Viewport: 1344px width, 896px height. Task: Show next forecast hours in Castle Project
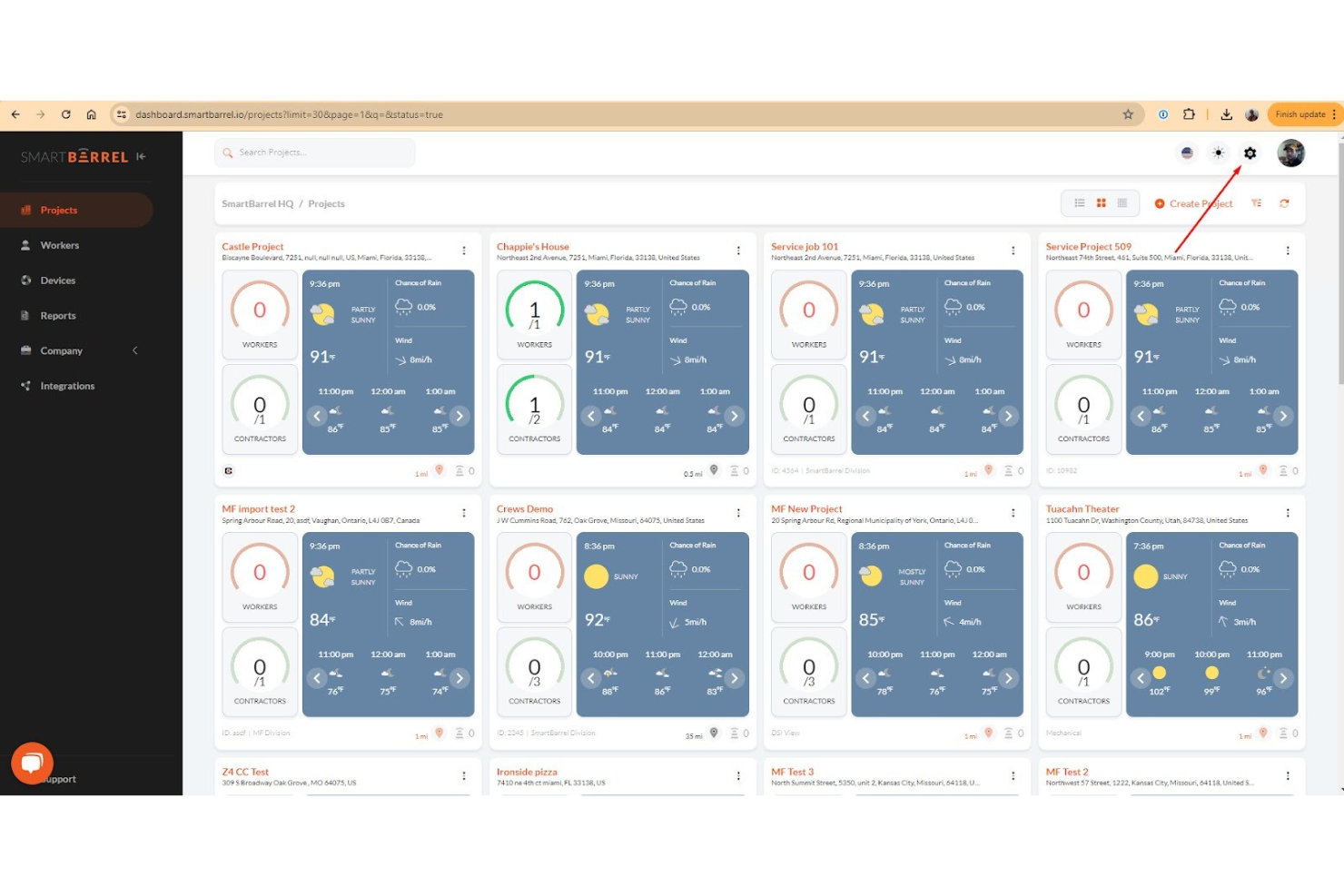(x=460, y=416)
